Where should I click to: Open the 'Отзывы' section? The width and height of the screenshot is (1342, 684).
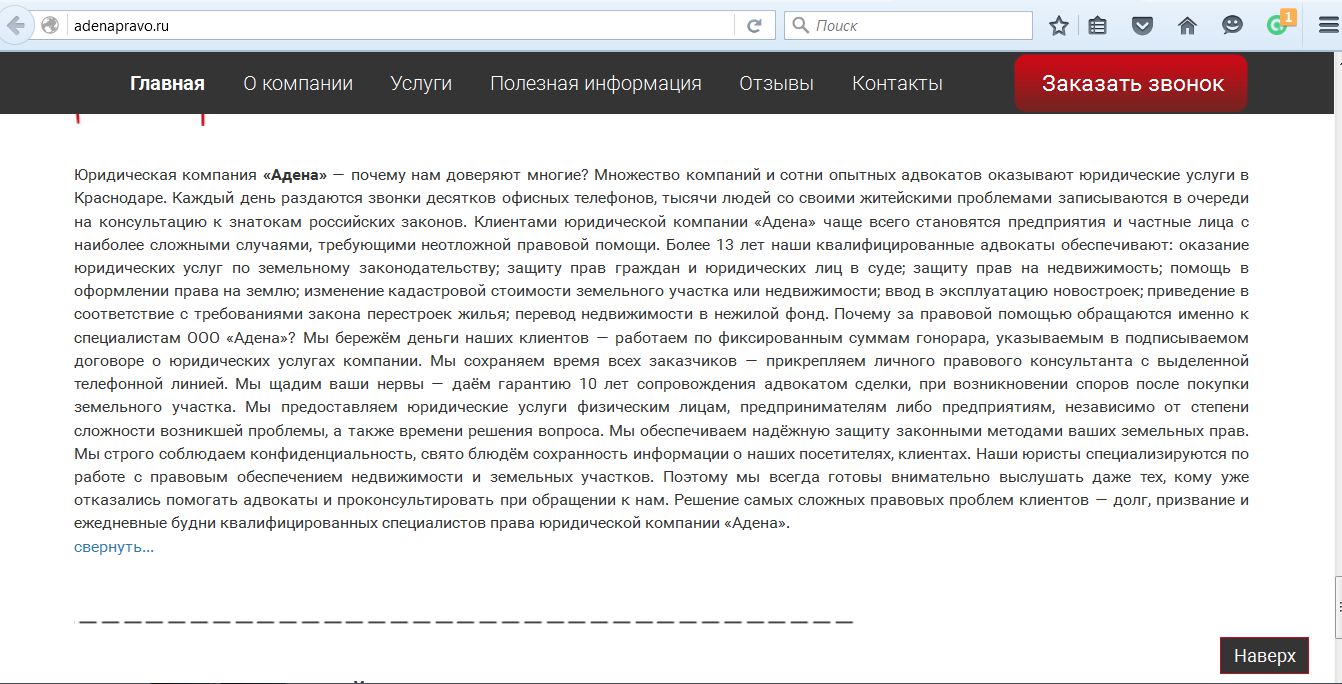(x=776, y=84)
